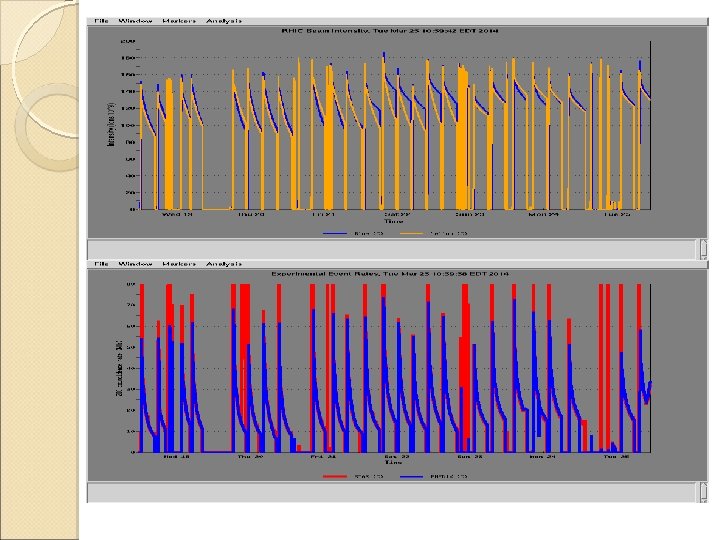The height and width of the screenshot is (540, 720).
Task: Click scrollbar at right of top message area
Action: click(703, 249)
